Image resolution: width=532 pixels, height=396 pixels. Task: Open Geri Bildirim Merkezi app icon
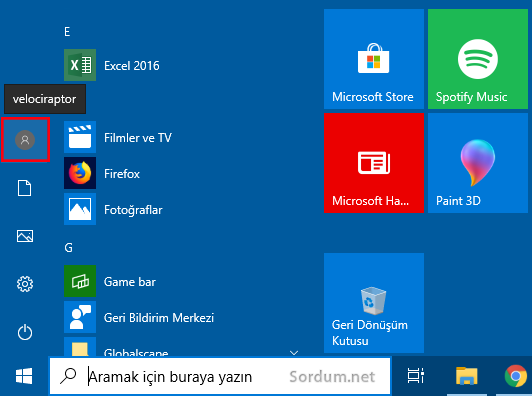(80, 317)
